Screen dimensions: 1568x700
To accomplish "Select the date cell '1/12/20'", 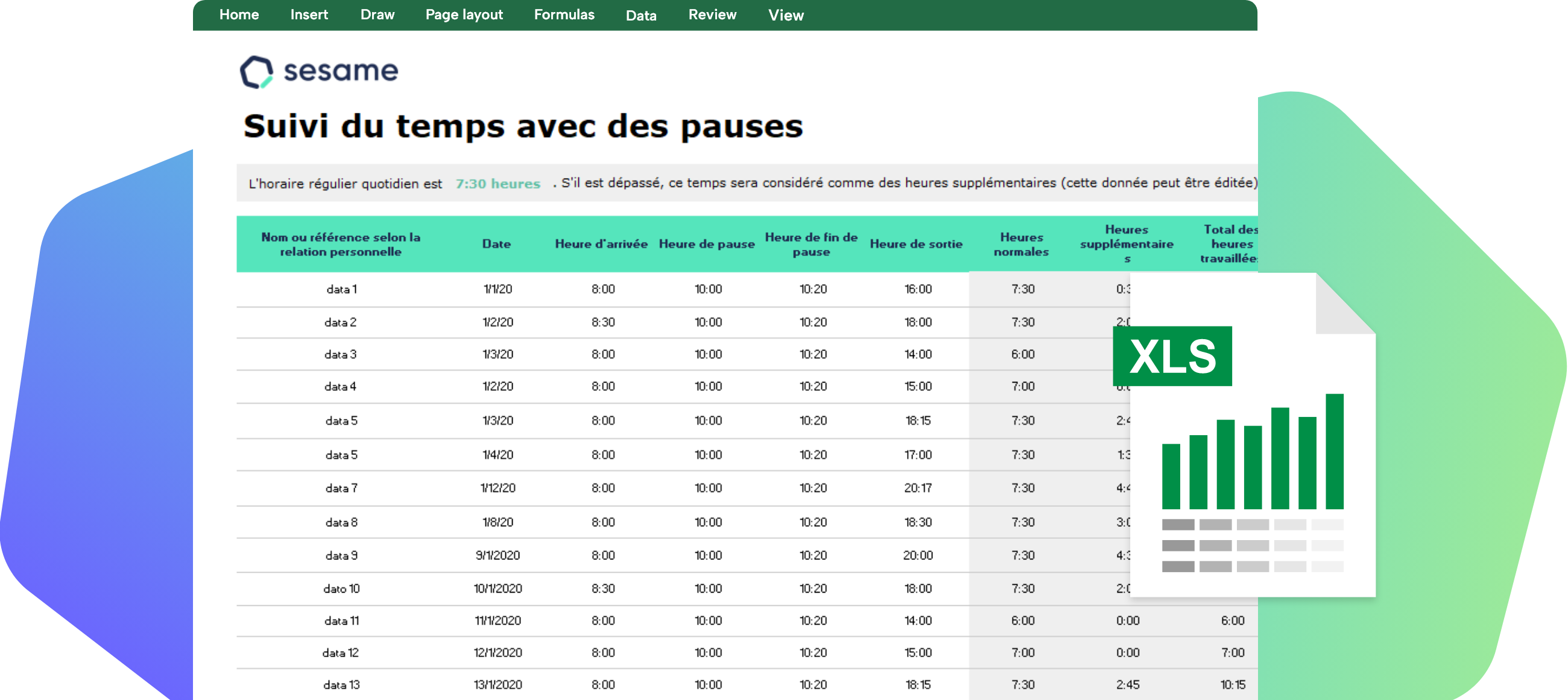I will point(498,488).
